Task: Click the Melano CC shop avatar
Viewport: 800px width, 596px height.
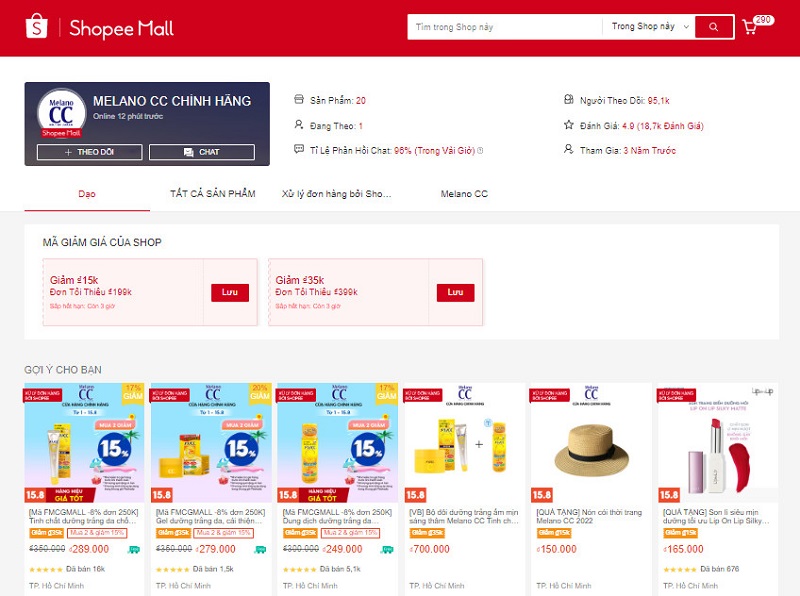Action: [62, 114]
